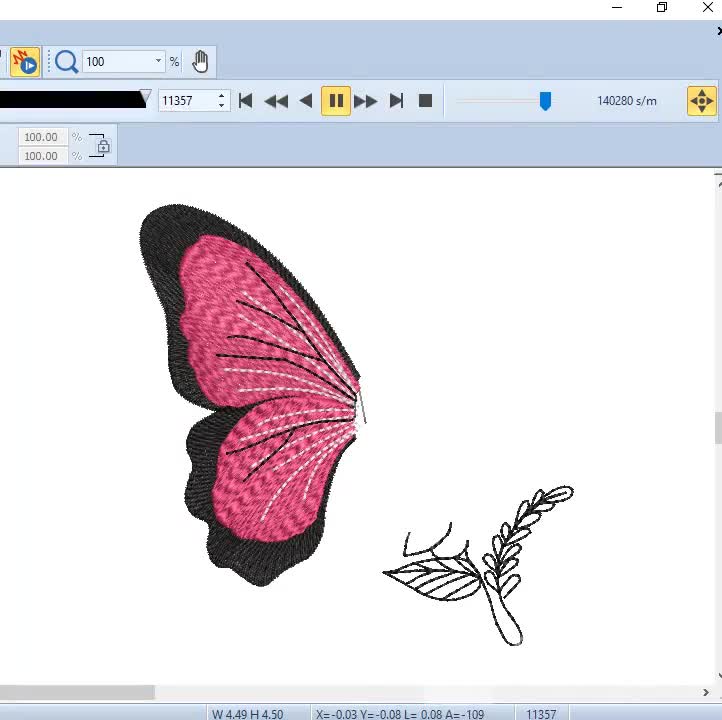Click the top scale percentage field
The width and height of the screenshot is (722, 720).
41,137
